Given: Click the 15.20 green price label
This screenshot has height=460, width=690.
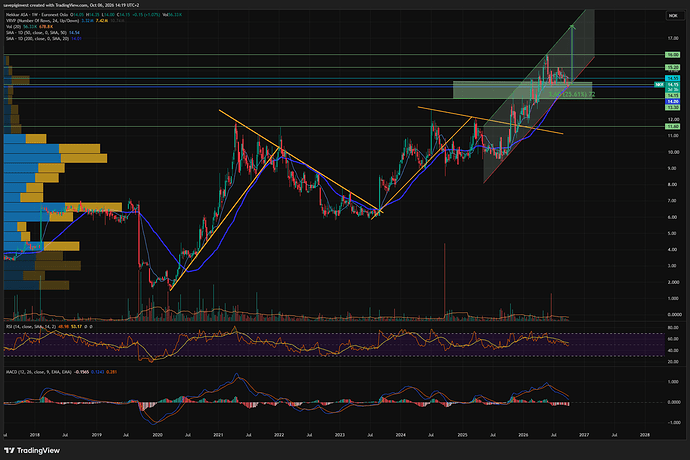Looking at the screenshot, I should click(x=672, y=67).
